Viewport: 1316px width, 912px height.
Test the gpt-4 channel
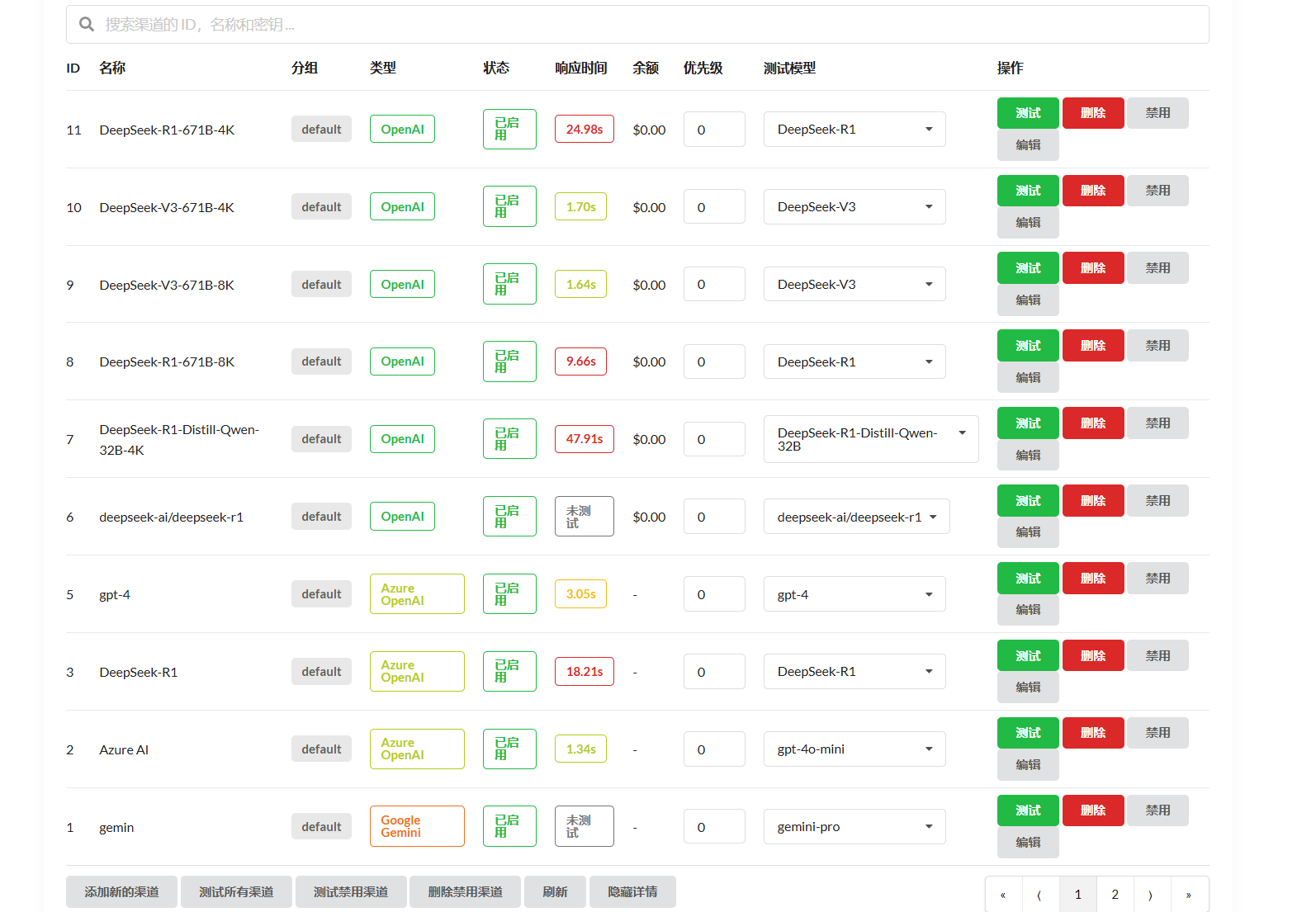[x=1028, y=579]
